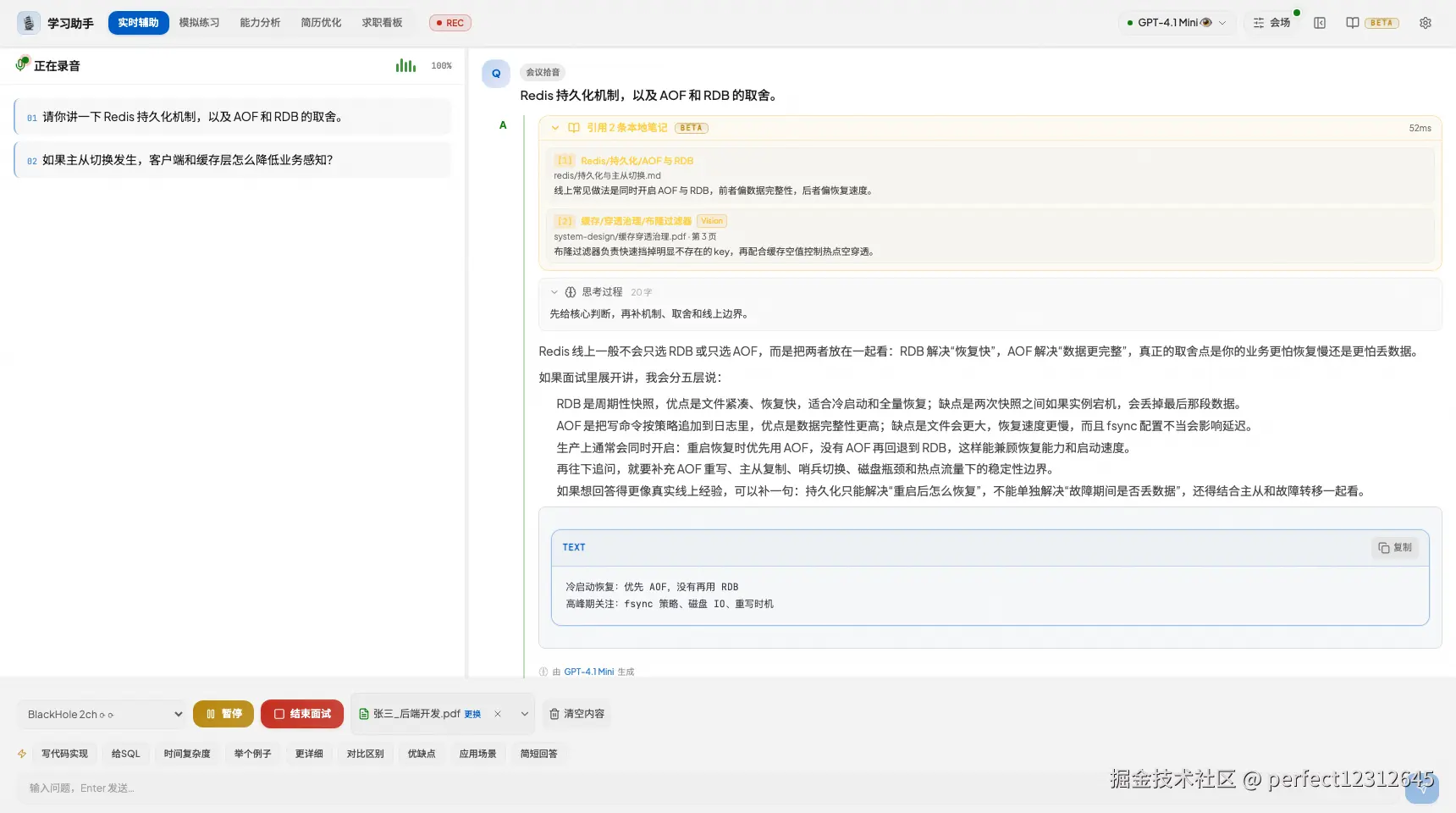Open the 能力分析 tab
Viewport: 1456px width, 813px height.
(260, 23)
